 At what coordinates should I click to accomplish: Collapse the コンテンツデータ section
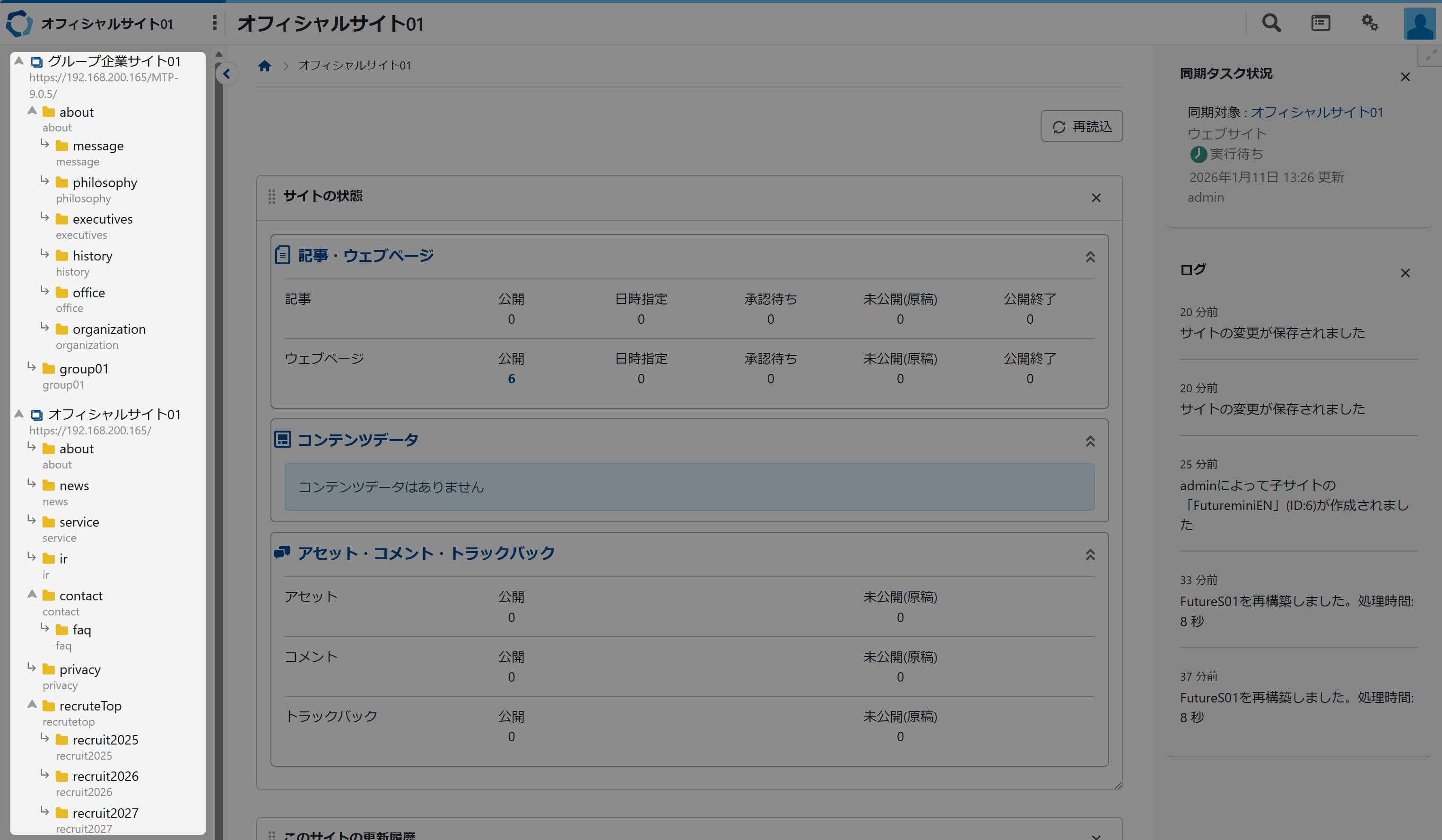[1089, 441]
